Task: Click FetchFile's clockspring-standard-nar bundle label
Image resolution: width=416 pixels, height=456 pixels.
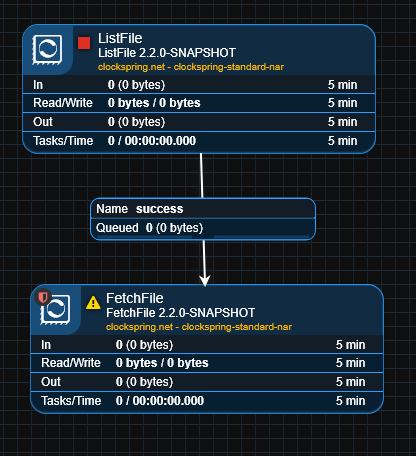Action: coord(199,327)
